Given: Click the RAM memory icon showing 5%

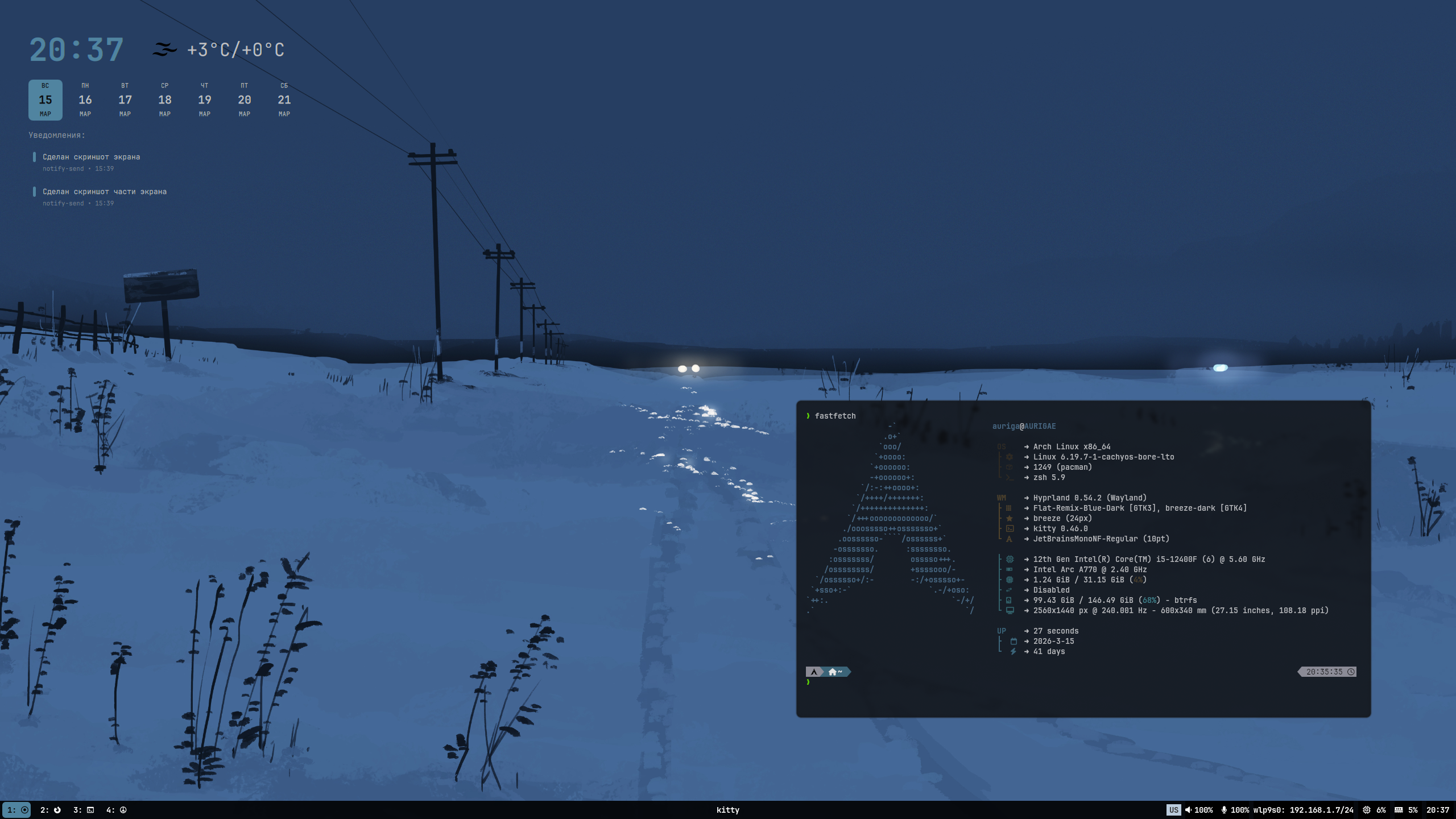Looking at the screenshot, I should (1399, 810).
